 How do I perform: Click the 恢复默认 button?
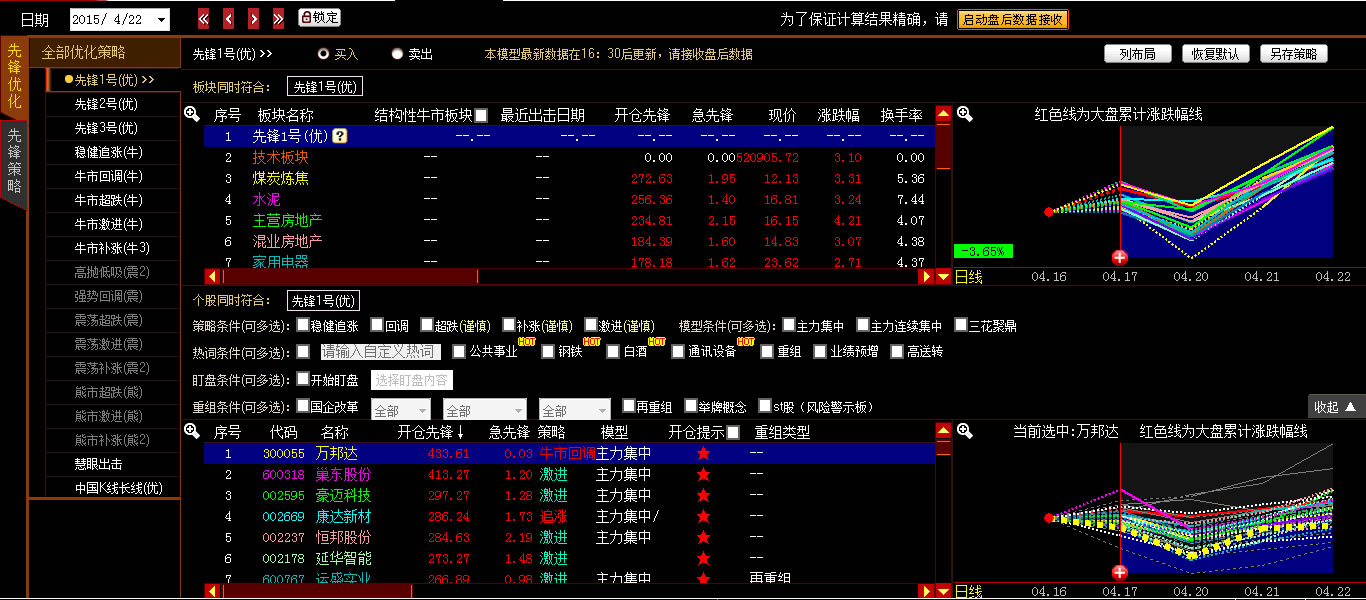click(1215, 54)
